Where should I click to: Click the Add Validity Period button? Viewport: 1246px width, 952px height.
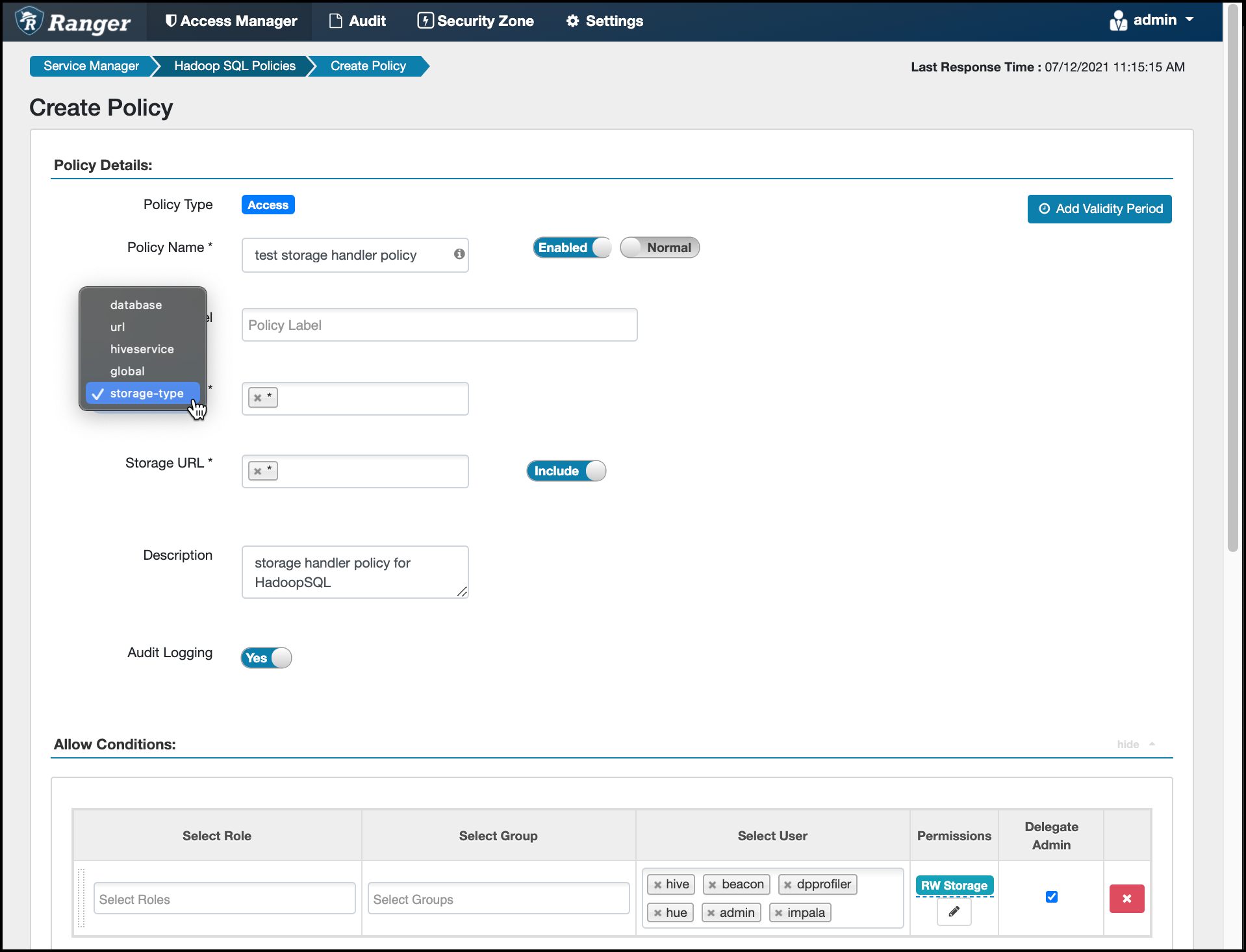click(1099, 209)
